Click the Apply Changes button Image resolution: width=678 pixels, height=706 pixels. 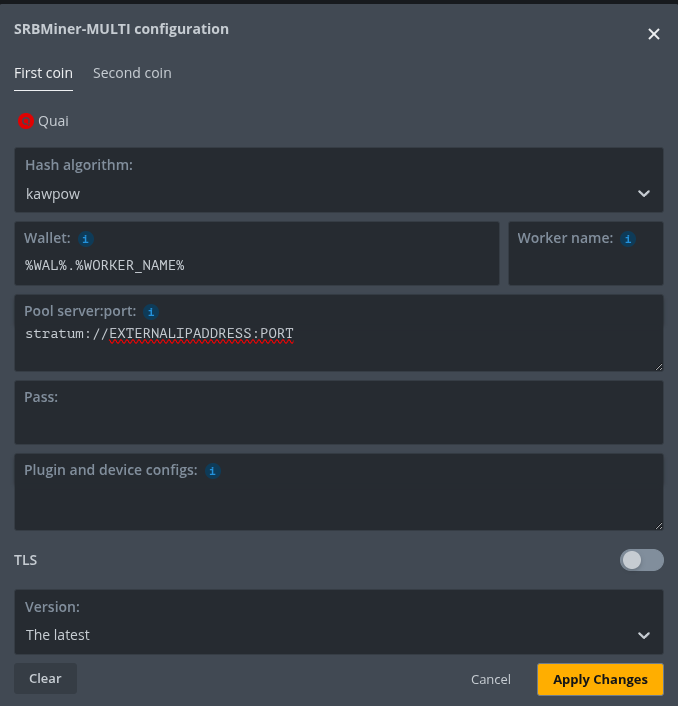pyautogui.click(x=600, y=679)
